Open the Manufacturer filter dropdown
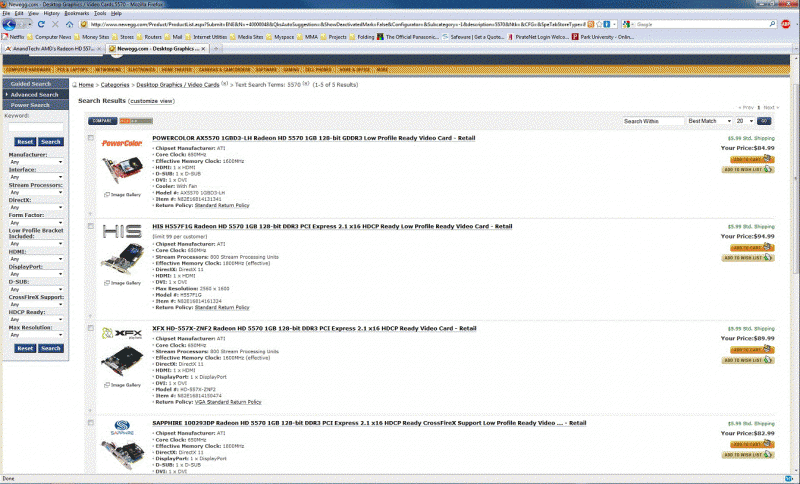Image resolution: width=800 pixels, height=484 pixels. coord(36,162)
